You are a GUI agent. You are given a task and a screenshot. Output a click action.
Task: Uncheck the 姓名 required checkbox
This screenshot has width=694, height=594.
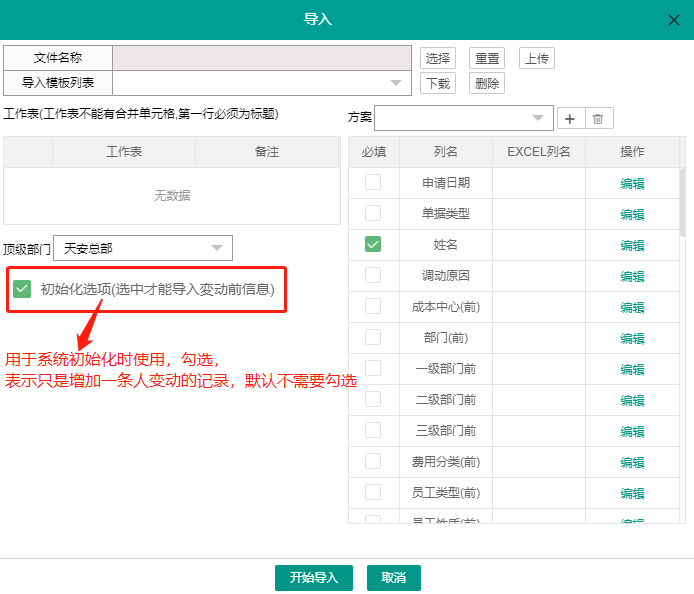(x=373, y=244)
